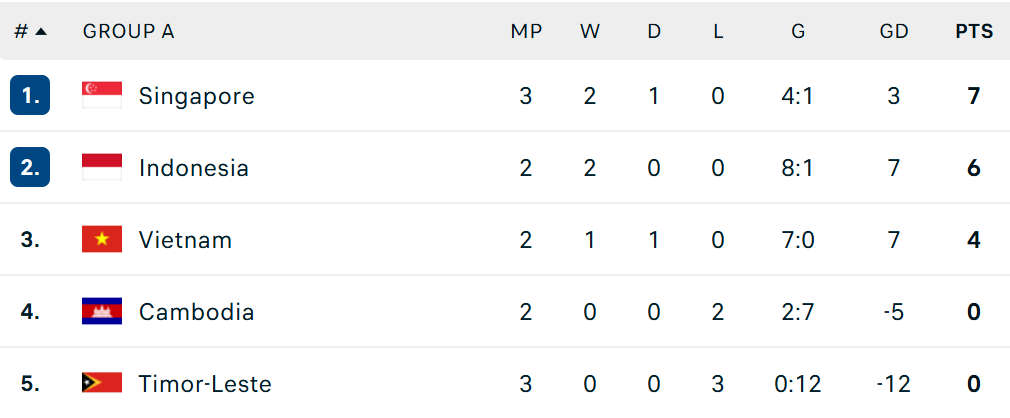Open the Vietnam team link
This screenshot has width=1010, height=418.
(186, 240)
